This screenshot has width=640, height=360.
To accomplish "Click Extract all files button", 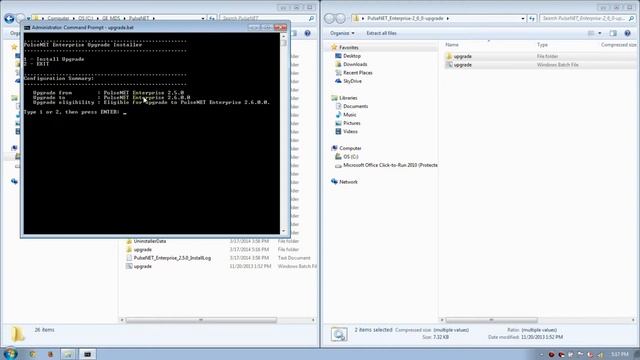I will 381,33.
